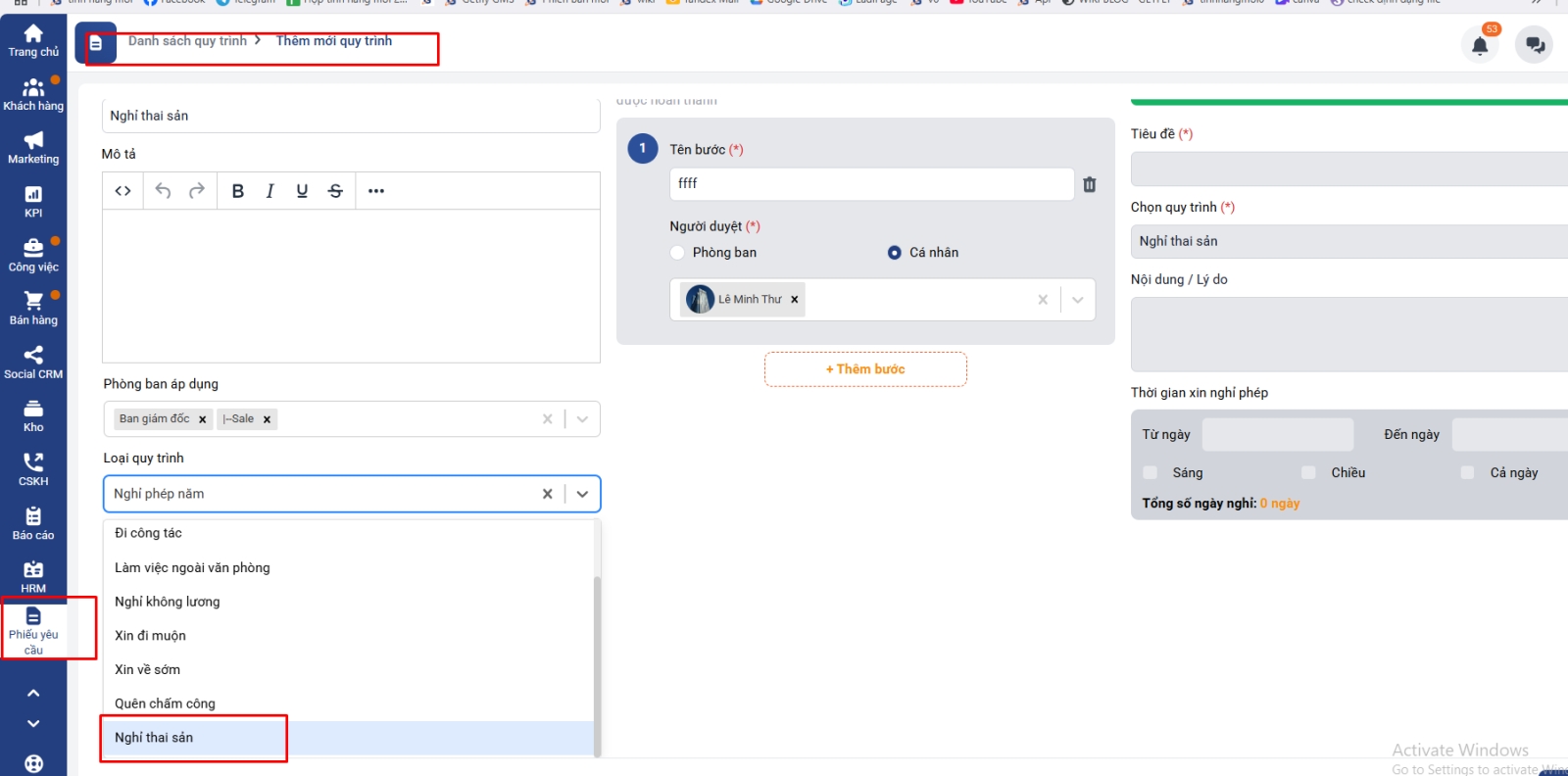Select the Phòng ban radio option
This screenshot has height=776, width=1568.
[x=677, y=253]
